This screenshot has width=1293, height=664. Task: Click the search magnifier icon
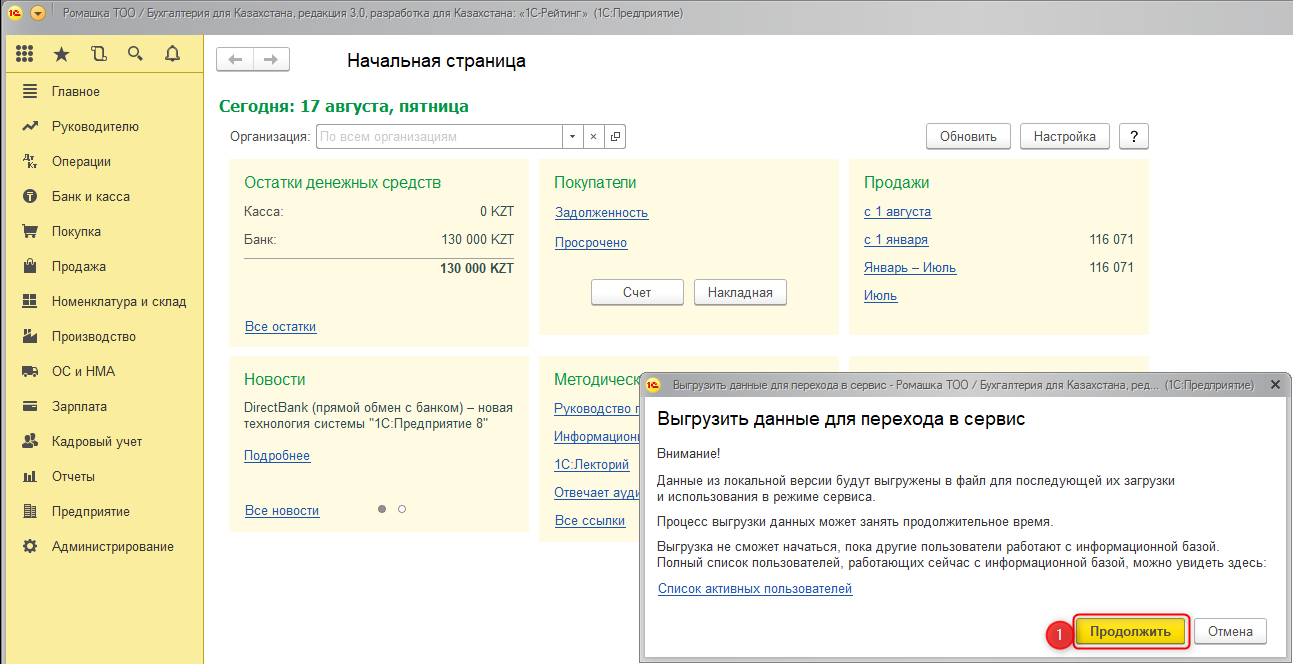click(x=135, y=54)
